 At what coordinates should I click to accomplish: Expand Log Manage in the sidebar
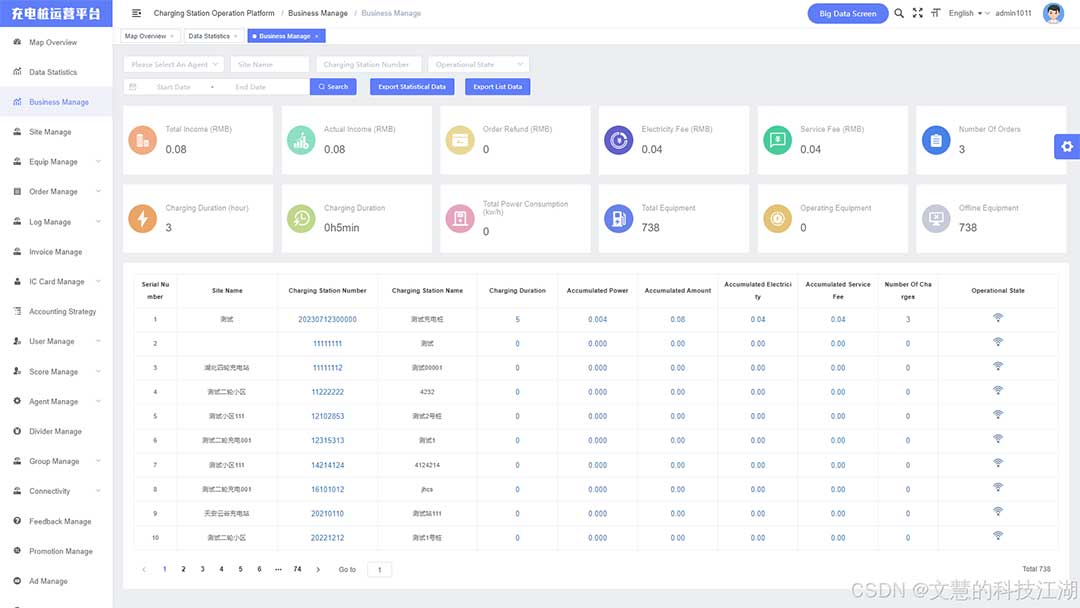coord(56,222)
